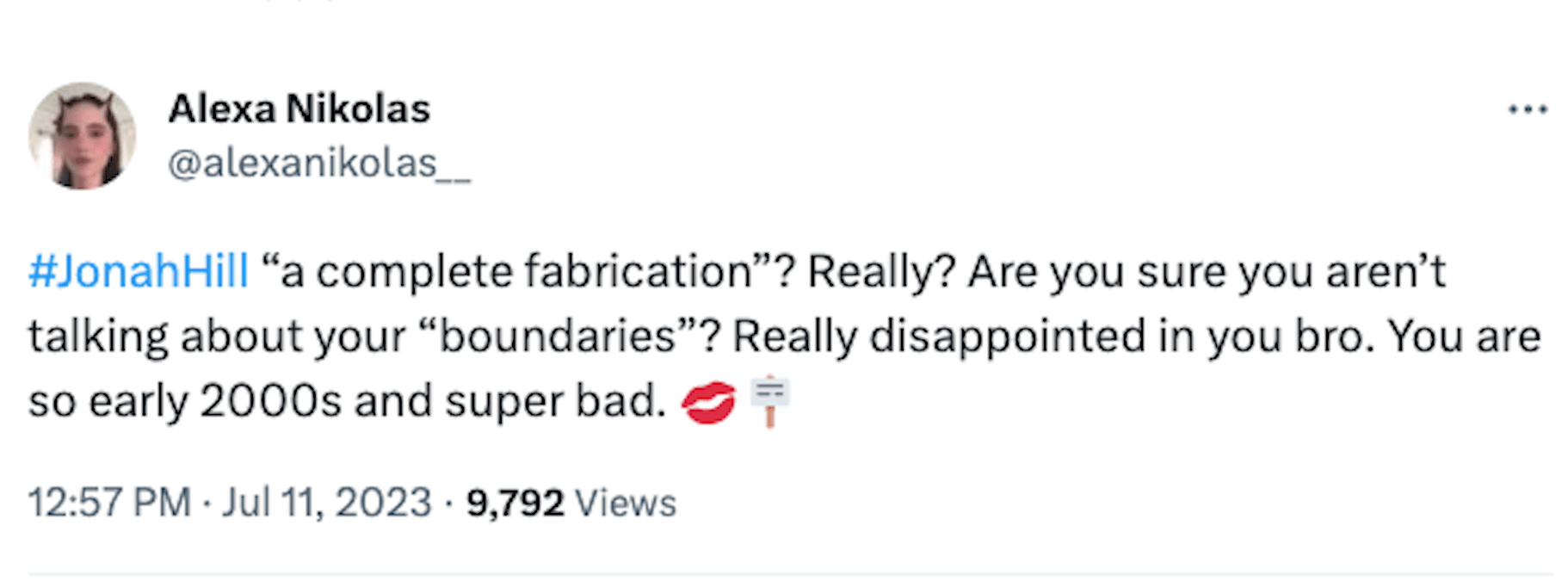Open the Alexa Nikolas display name profile

coord(299,109)
